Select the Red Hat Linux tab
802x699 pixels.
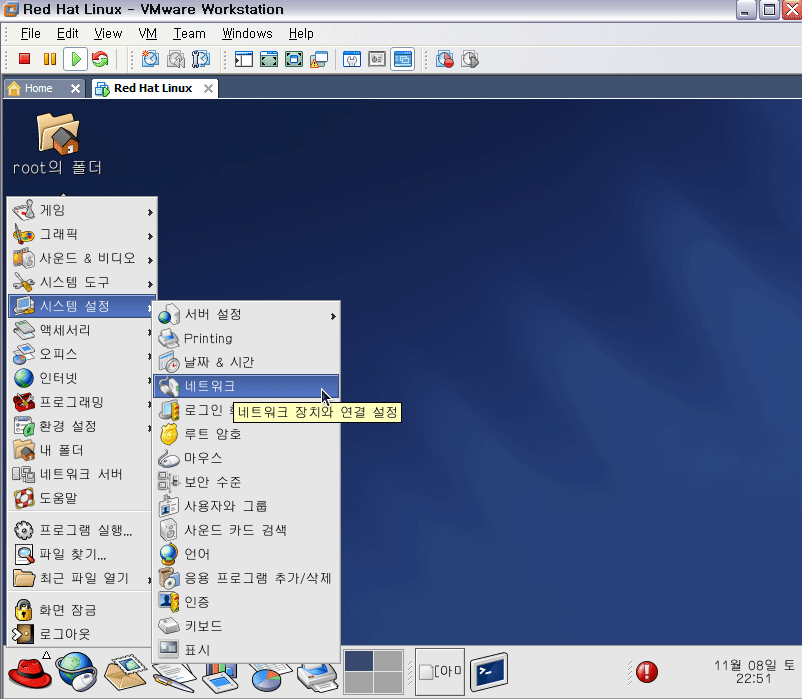coord(153,88)
